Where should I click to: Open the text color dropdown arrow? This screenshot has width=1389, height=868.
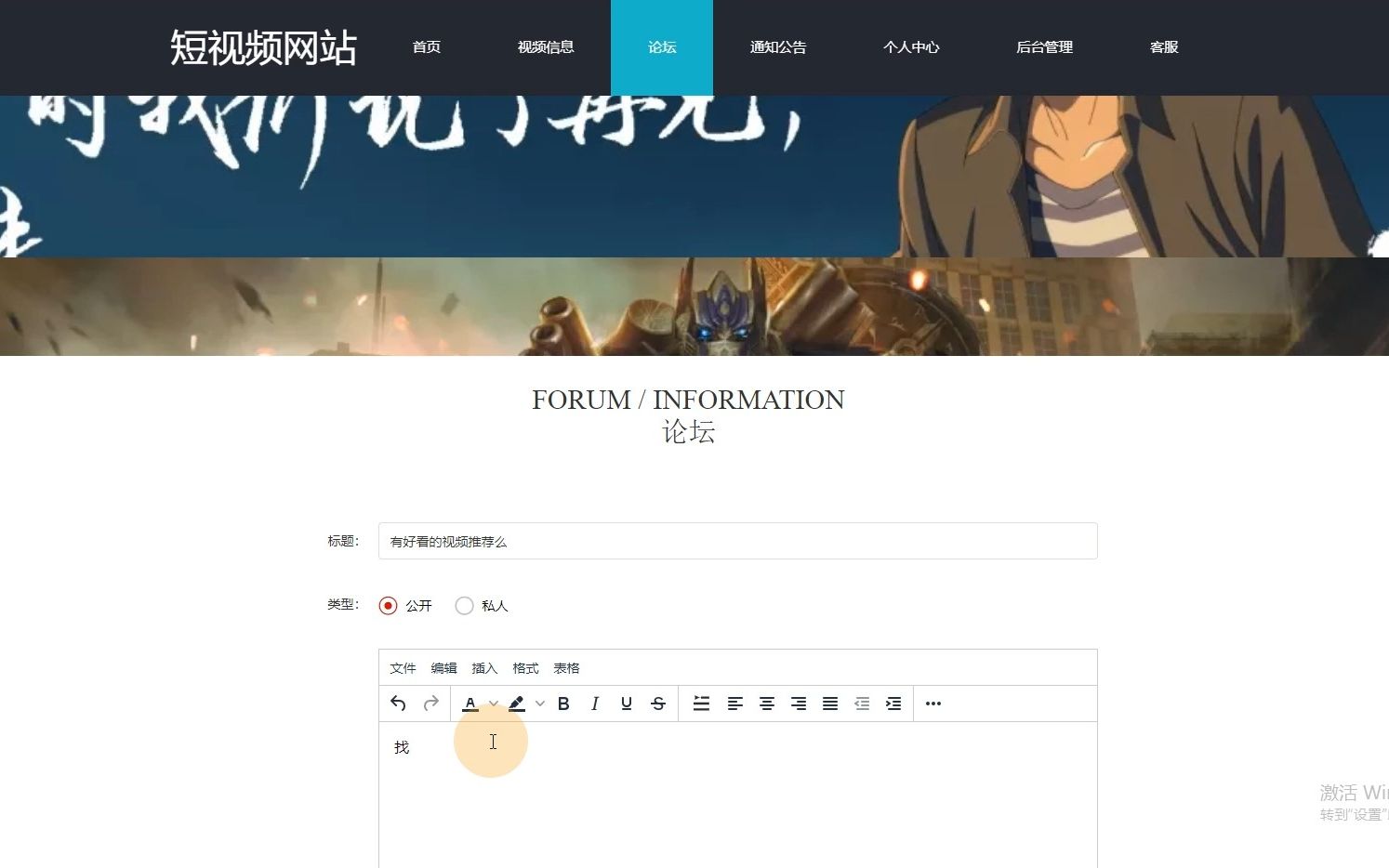pos(494,704)
